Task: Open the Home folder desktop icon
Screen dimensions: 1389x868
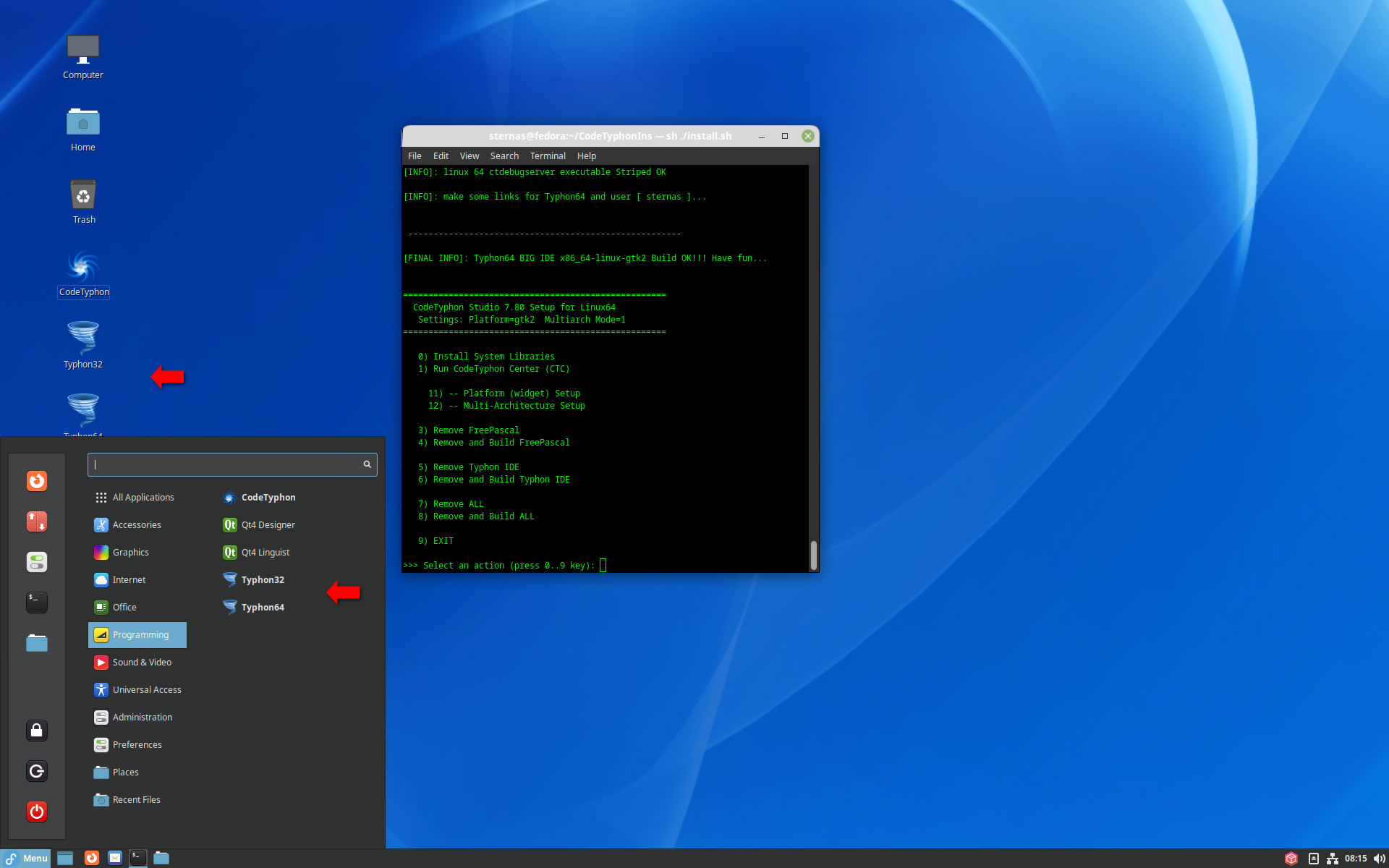Action: pos(82,129)
